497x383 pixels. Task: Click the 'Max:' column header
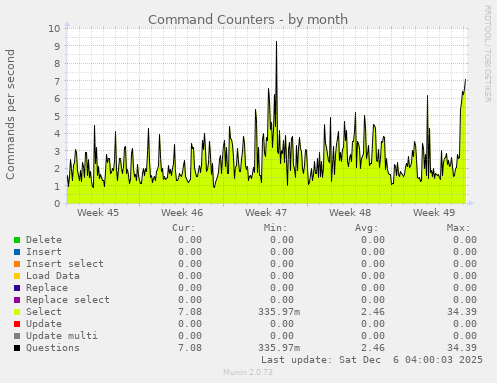[458, 228]
